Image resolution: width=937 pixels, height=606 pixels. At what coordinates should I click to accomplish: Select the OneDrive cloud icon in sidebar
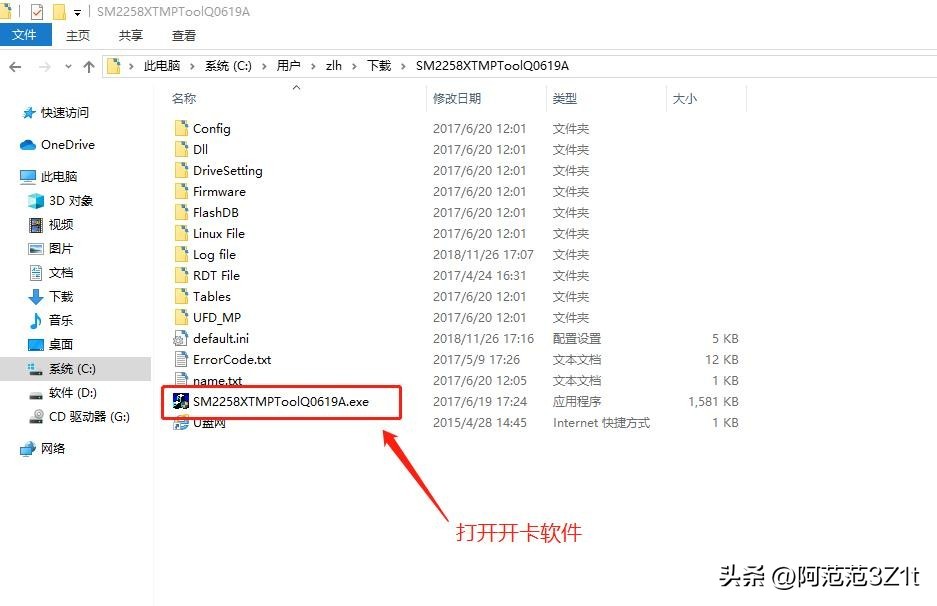pos(28,144)
